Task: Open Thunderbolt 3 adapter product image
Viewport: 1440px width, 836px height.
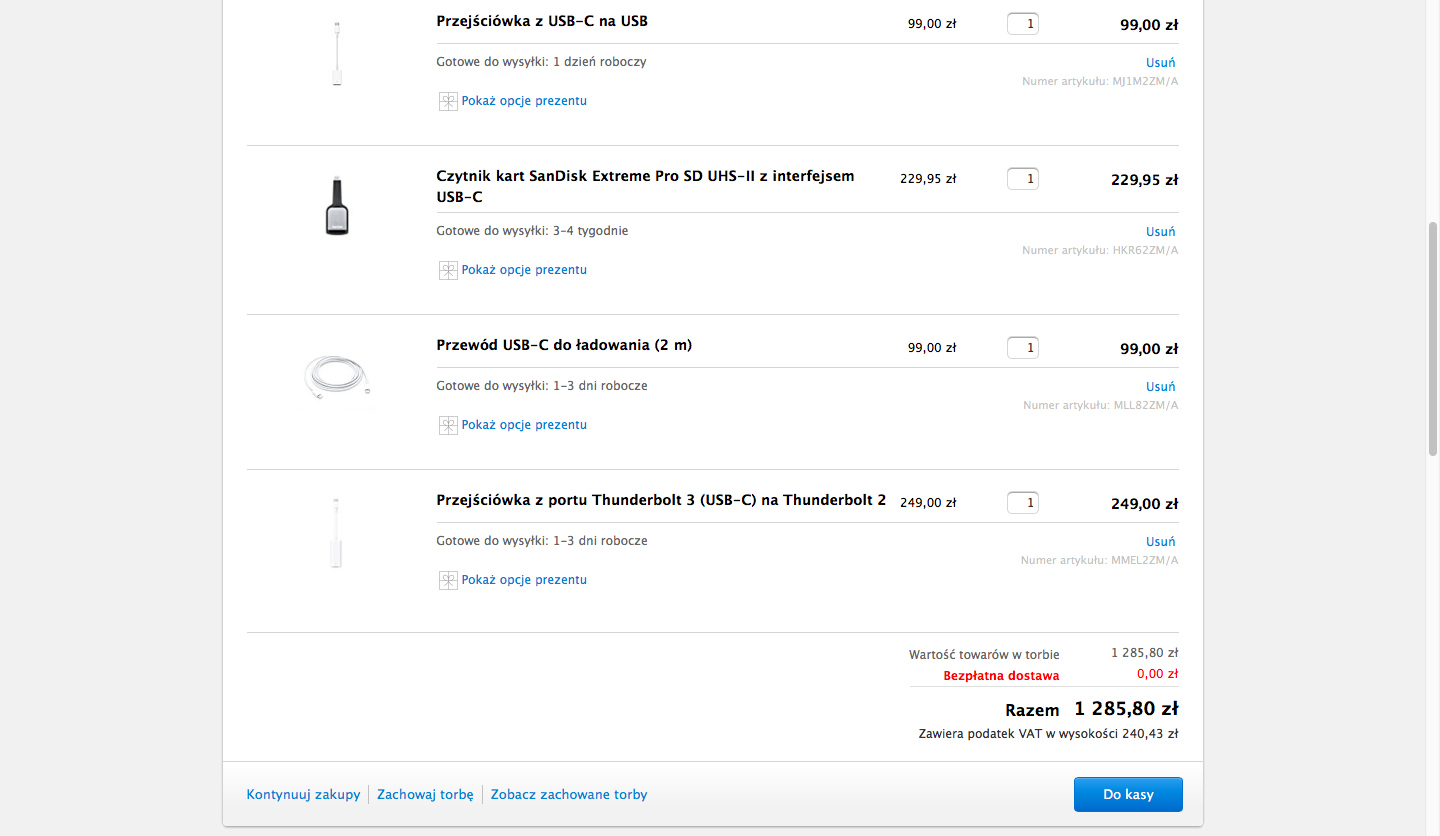Action: [x=337, y=532]
